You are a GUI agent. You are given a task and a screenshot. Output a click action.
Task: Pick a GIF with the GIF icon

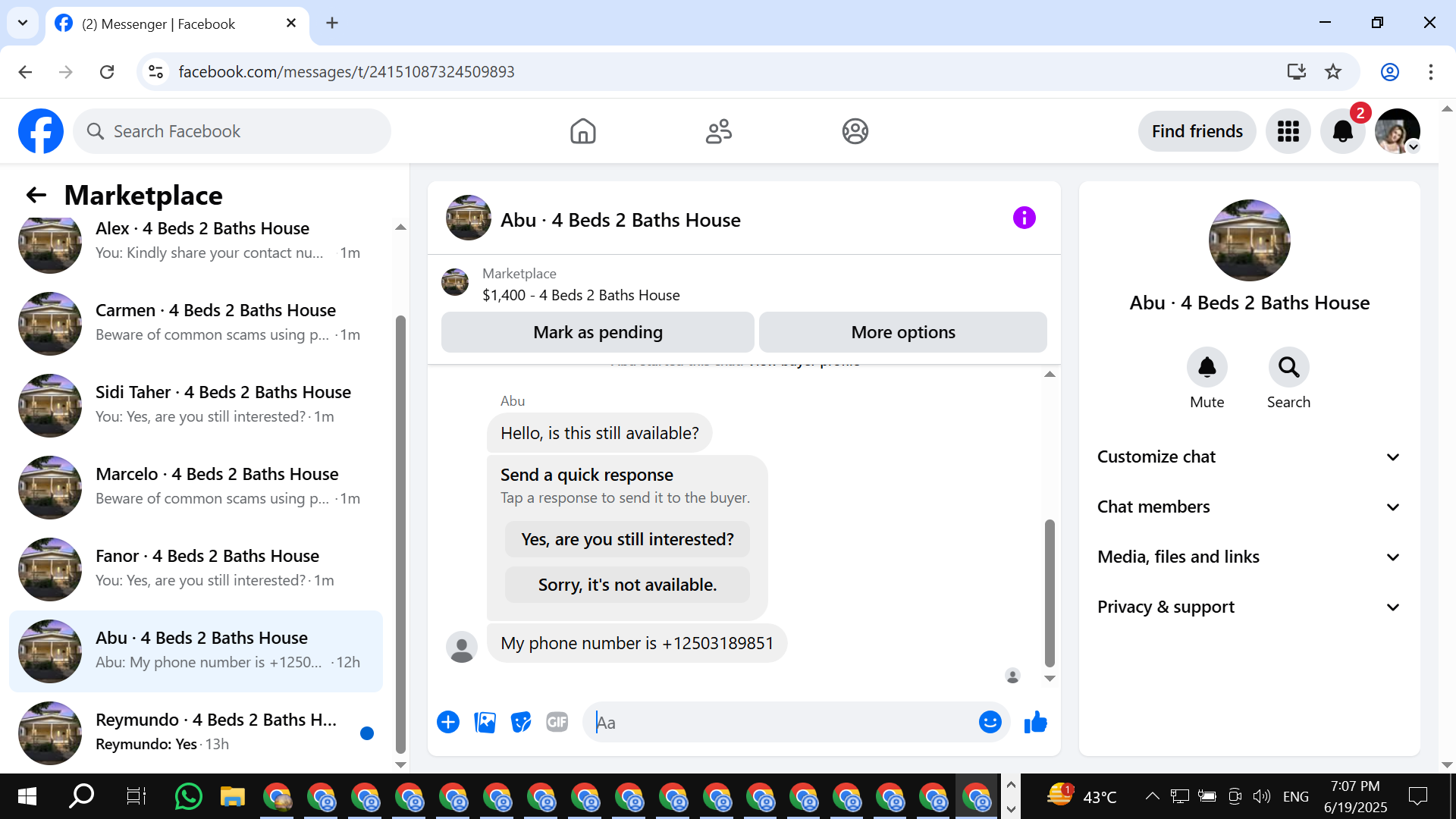(x=557, y=722)
